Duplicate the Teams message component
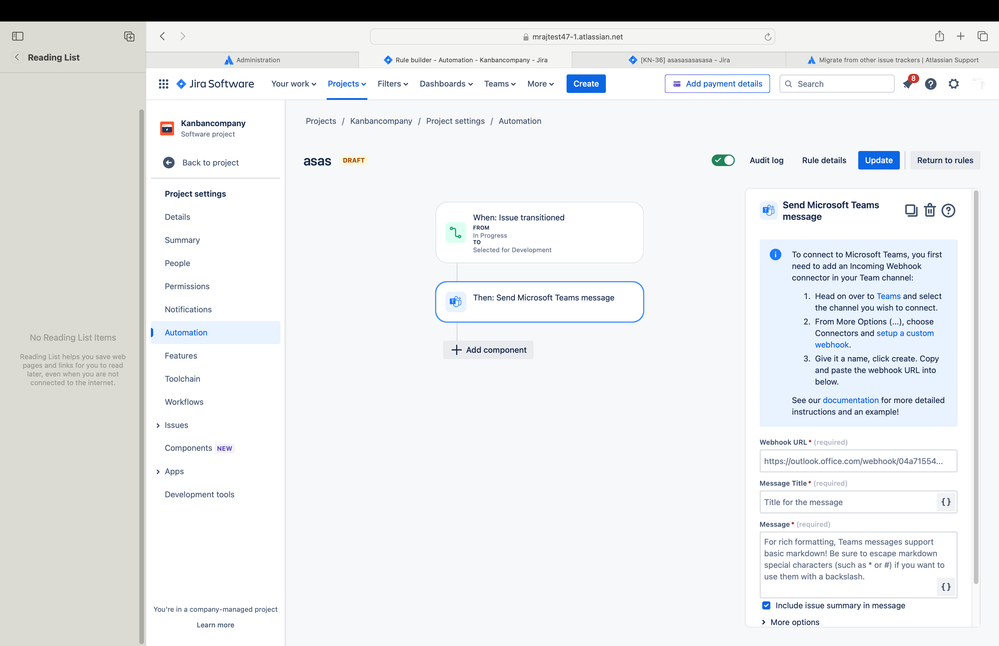This screenshot has height=646, width=999. tap(911, 210)
